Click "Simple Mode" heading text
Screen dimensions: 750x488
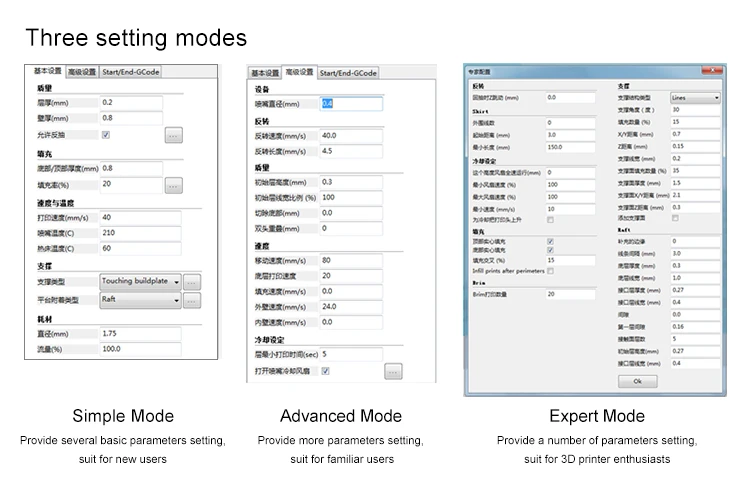tap(123, 416)
